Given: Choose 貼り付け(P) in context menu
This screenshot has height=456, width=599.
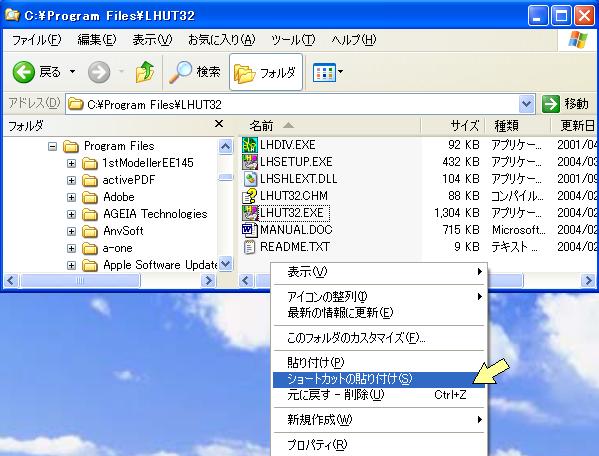Looking at the screenshot, I should click(x=379, y=362).
